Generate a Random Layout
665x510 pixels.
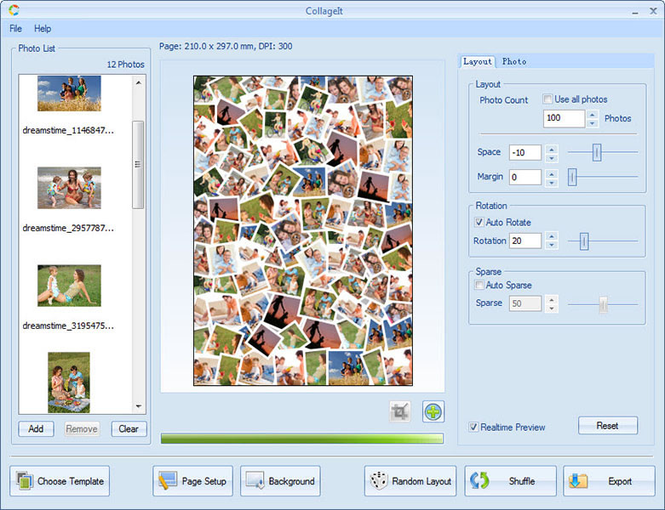pyautogui.click(x=410, y=481)
